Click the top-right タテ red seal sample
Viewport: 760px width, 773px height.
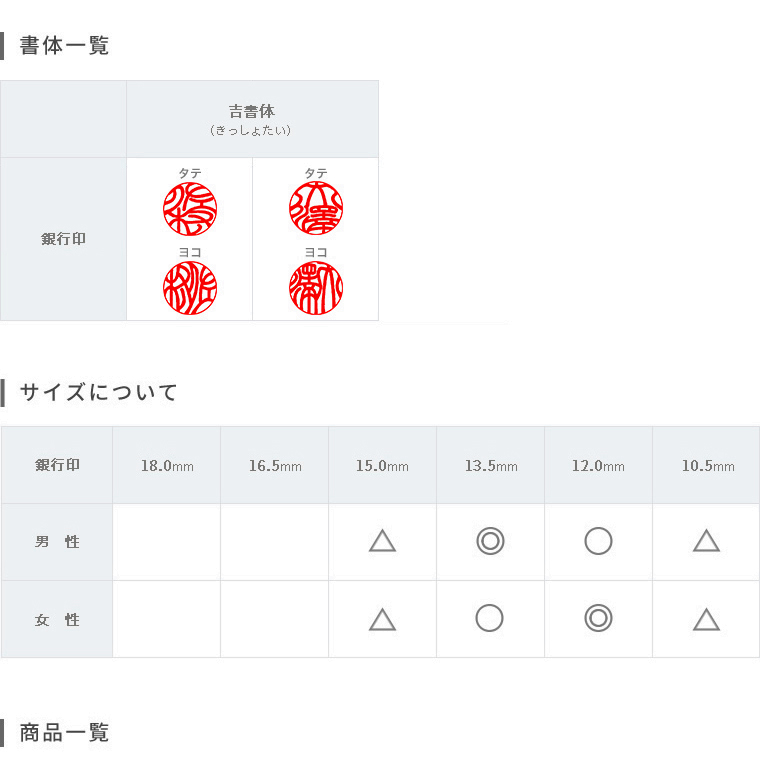click(316, 208)
